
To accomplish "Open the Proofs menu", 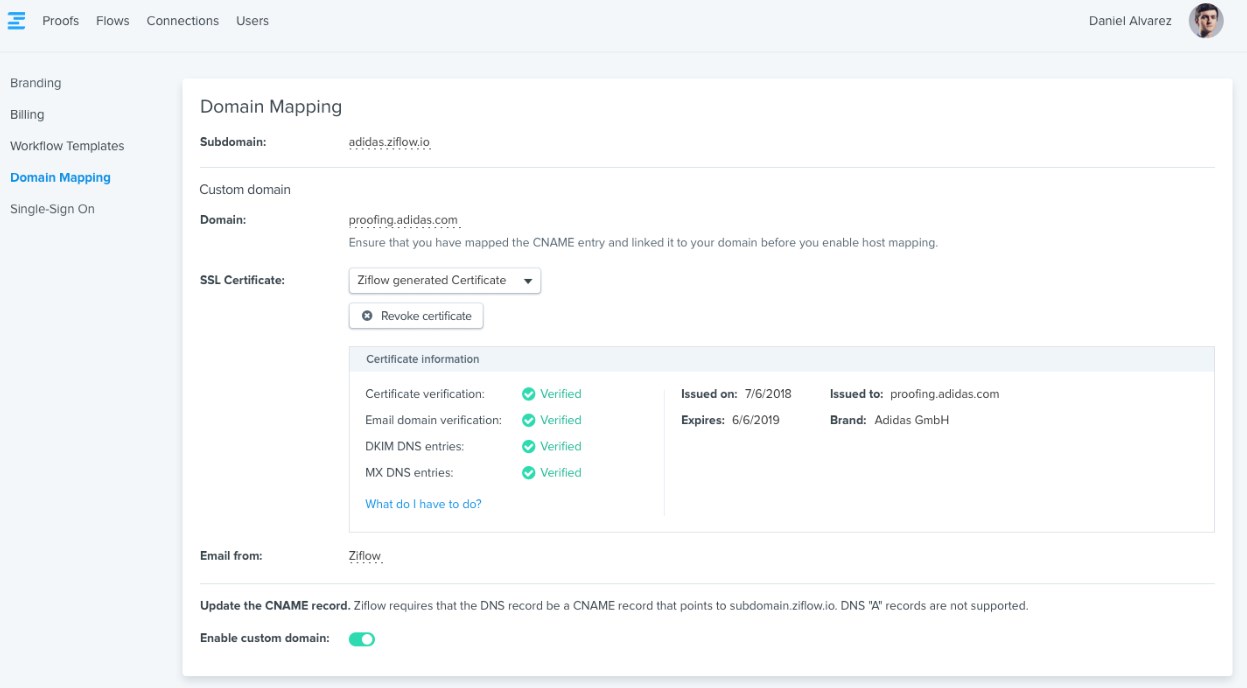I will click(x=60, y=21).
